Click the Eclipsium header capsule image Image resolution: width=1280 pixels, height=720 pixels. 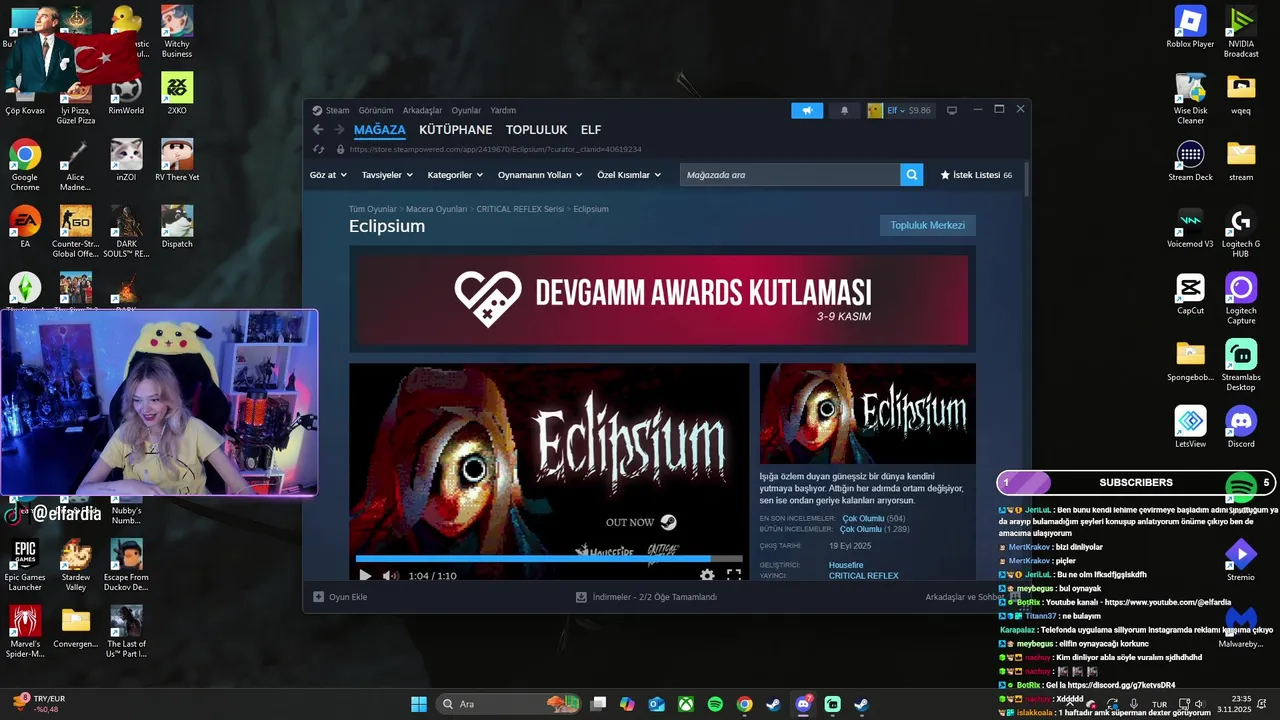[867, 413]
